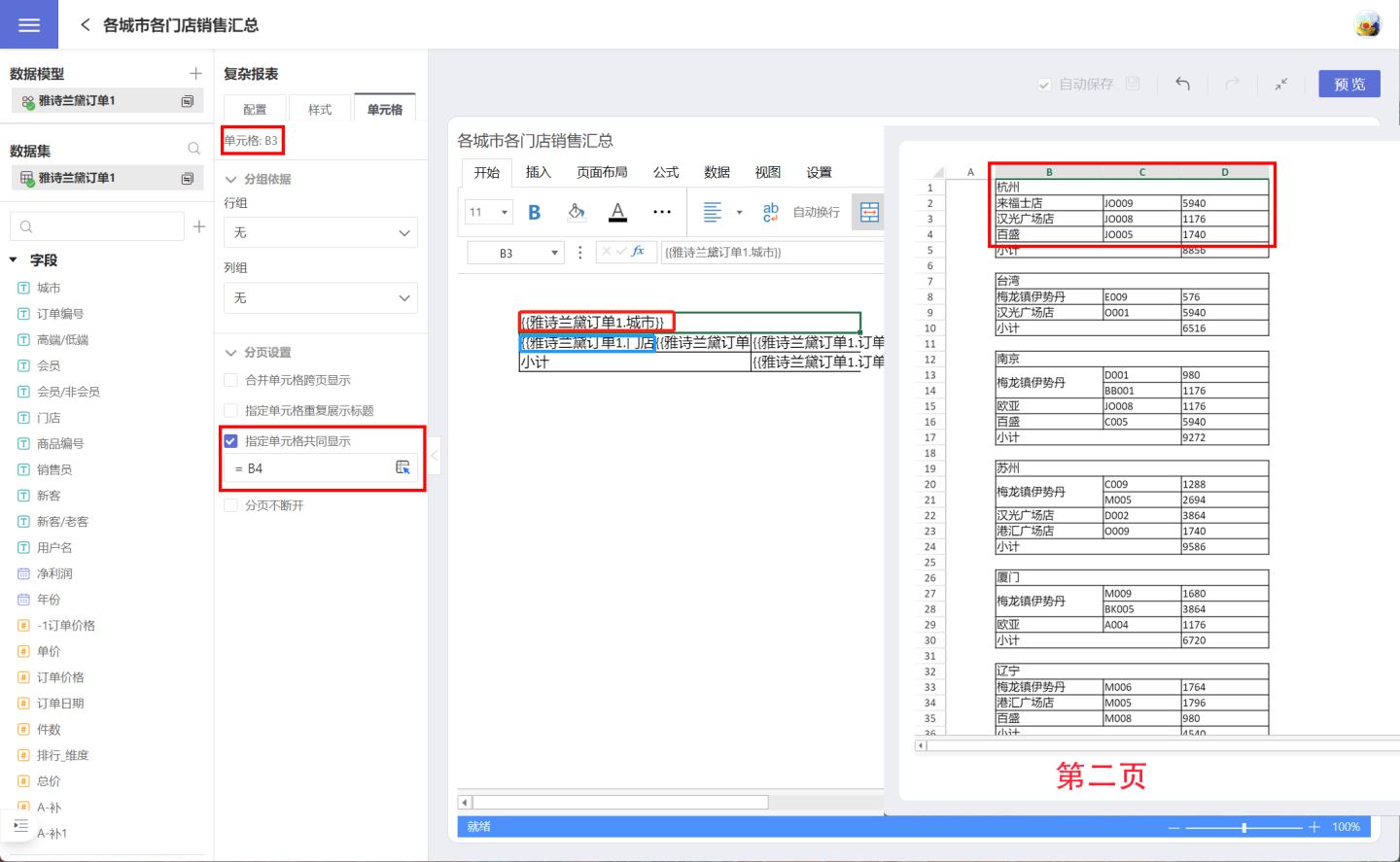Open the 页面布局 ribbon tab
This screenshot has width=1400, height=862.
click(602, 172)
